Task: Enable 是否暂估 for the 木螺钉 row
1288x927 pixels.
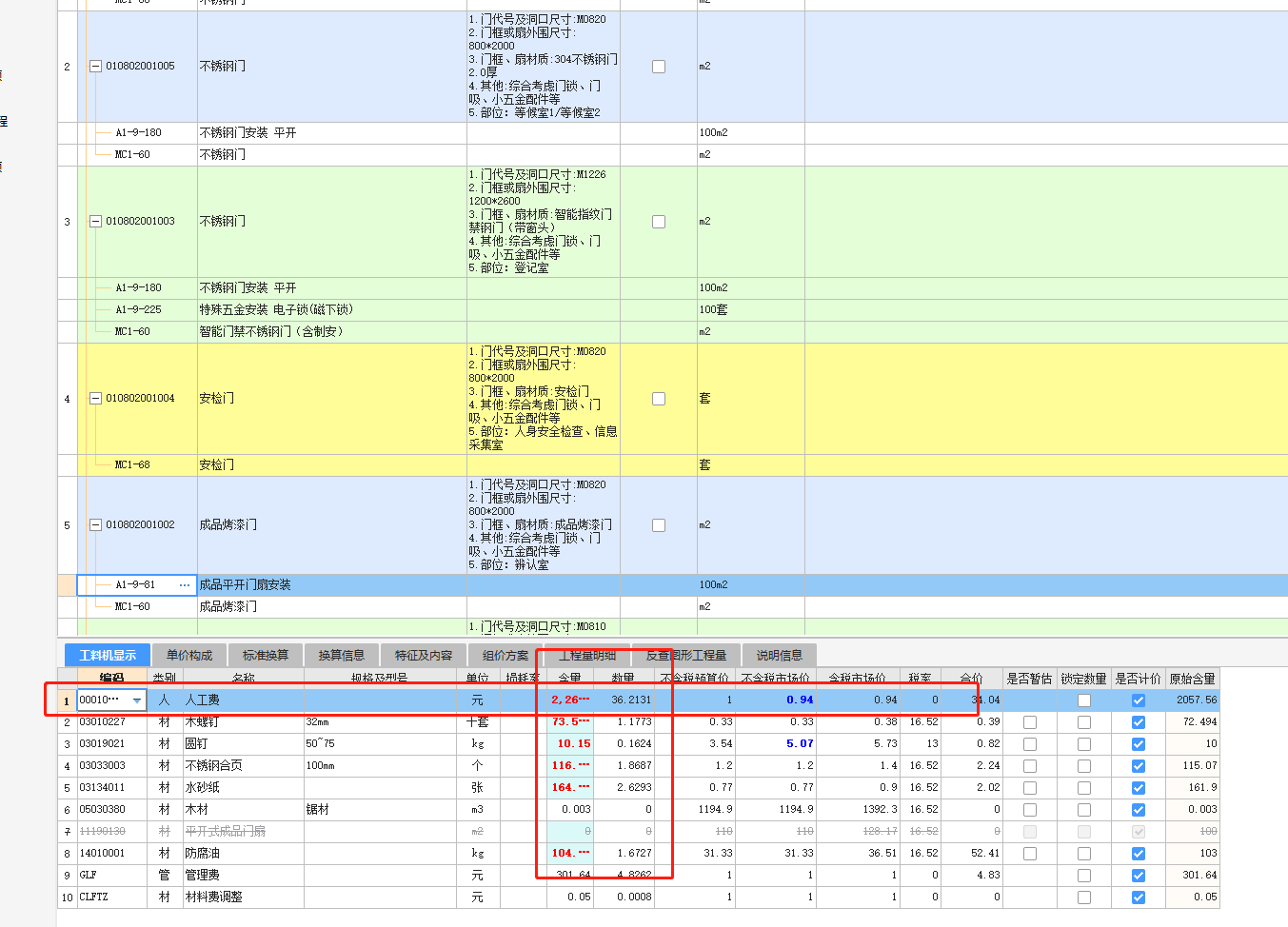Action: 1030,722
